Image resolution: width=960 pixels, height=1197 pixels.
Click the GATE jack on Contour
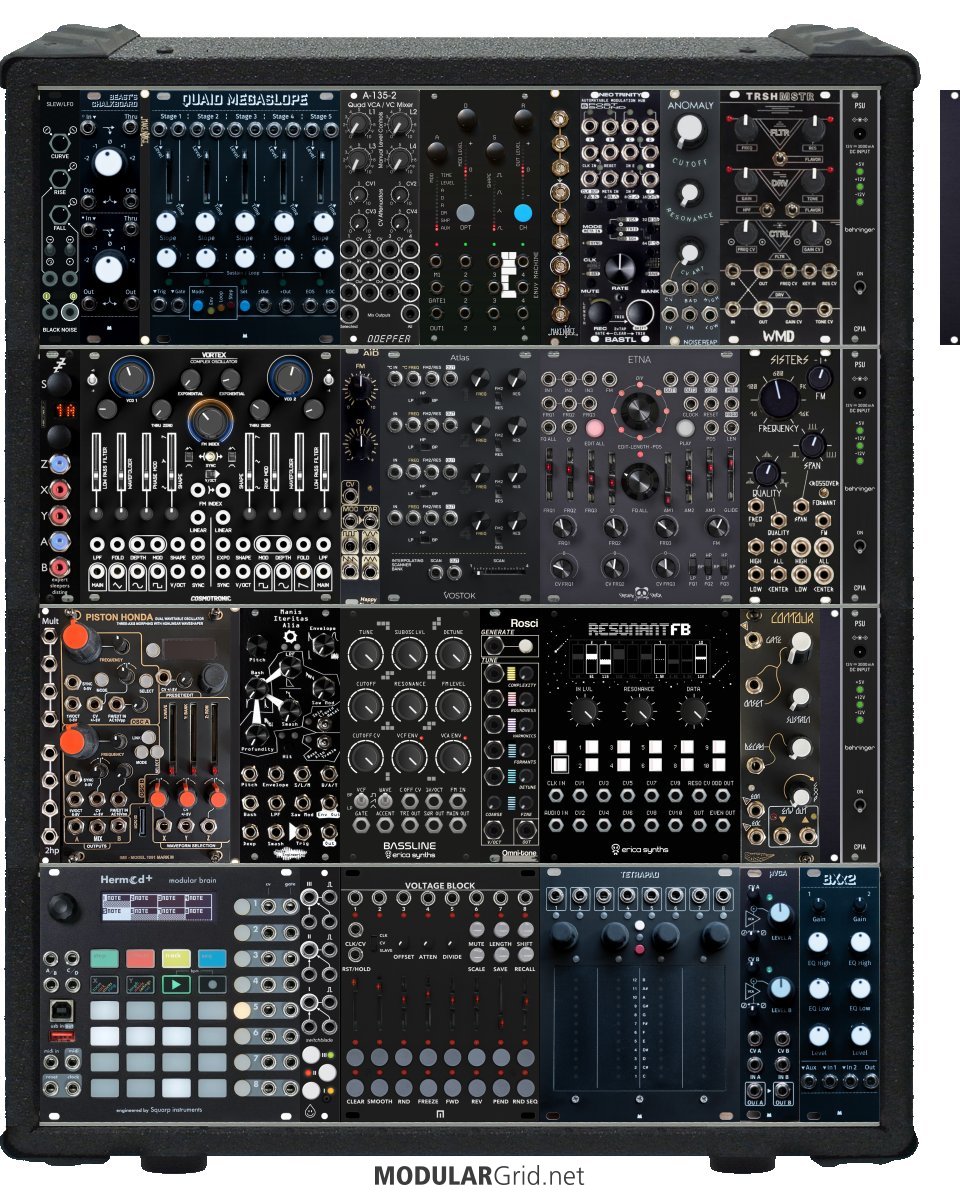(x=755, y=641)
